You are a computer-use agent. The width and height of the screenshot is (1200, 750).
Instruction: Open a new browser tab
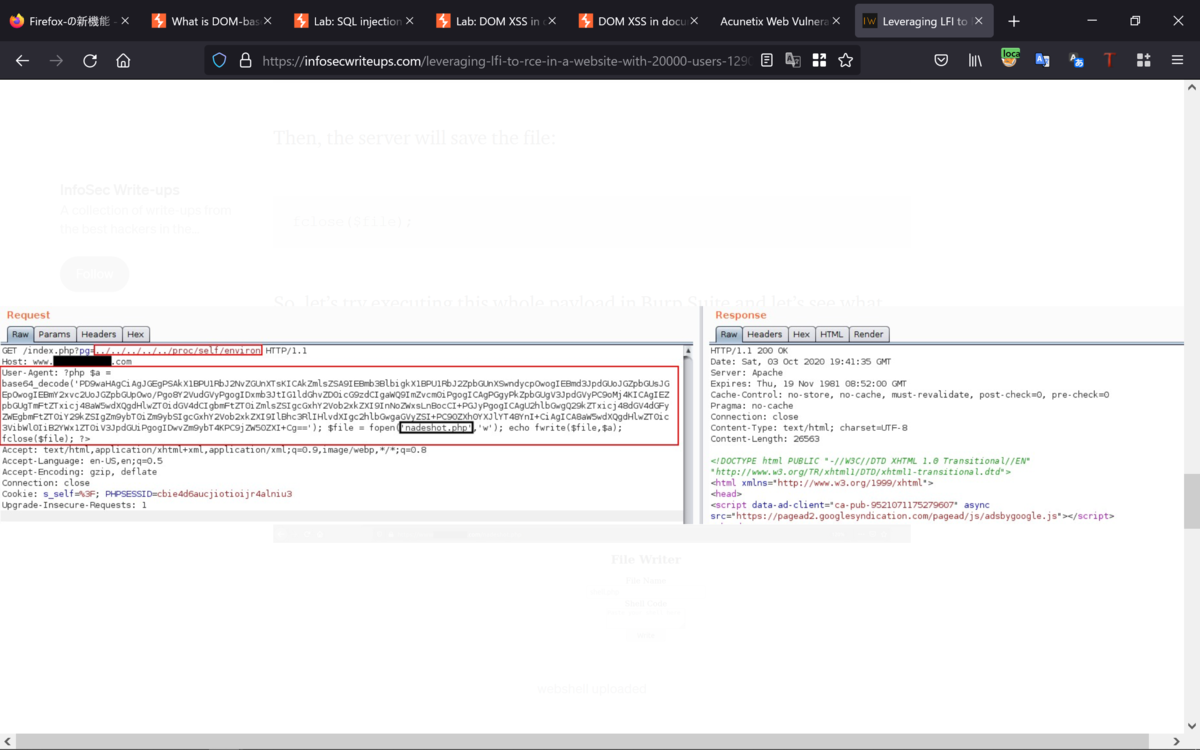1014,21
